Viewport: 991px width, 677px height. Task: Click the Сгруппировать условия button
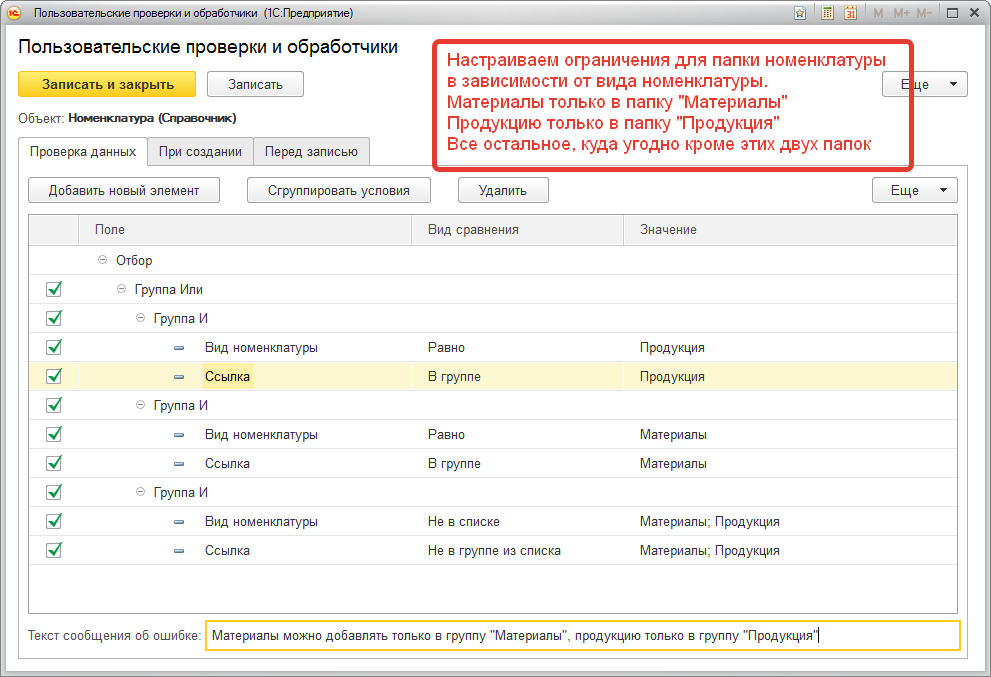338,189
